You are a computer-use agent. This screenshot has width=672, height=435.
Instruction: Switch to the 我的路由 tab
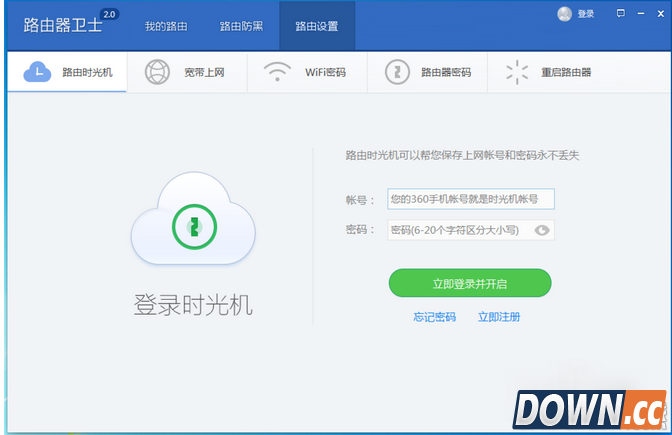(166, 26)
